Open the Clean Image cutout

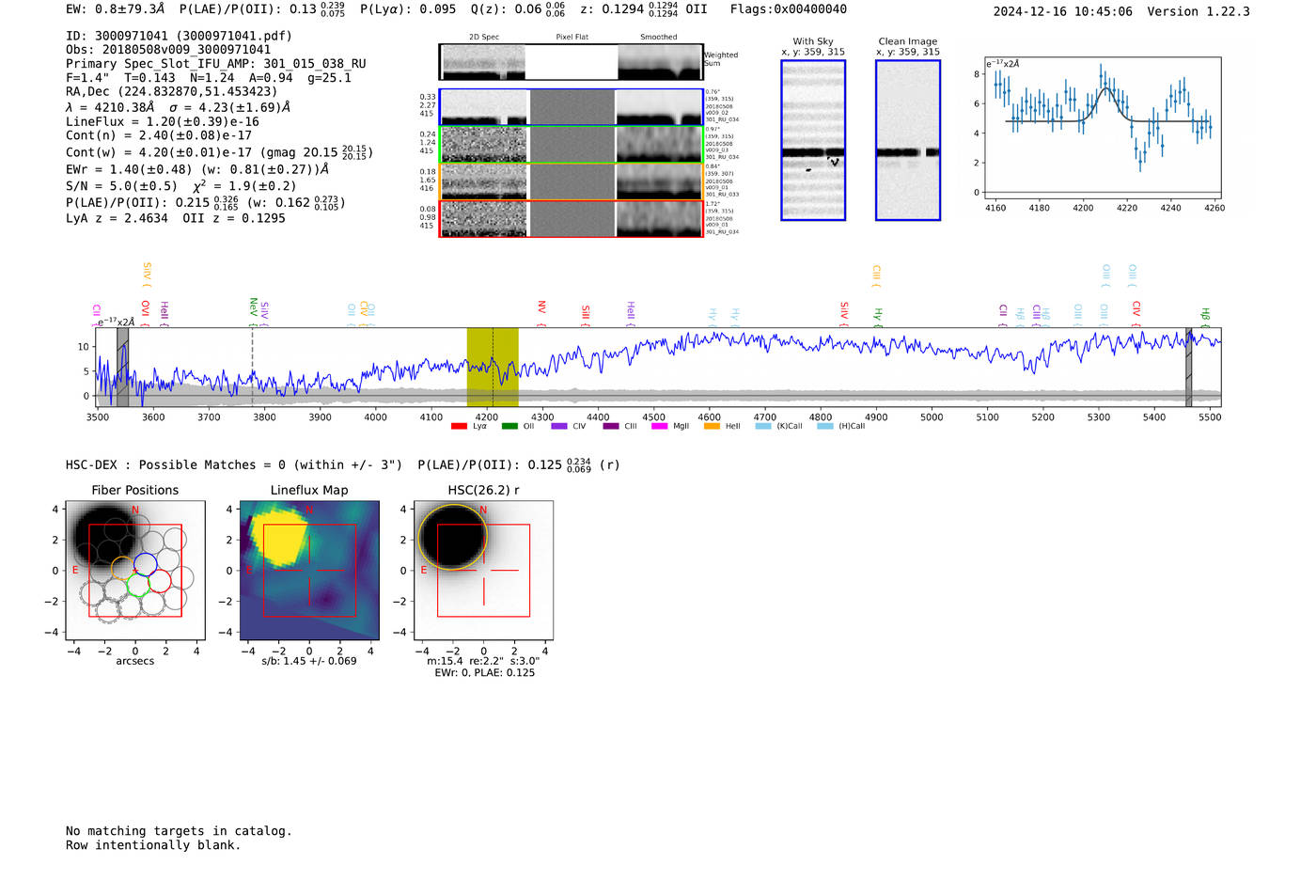point(908,140)
